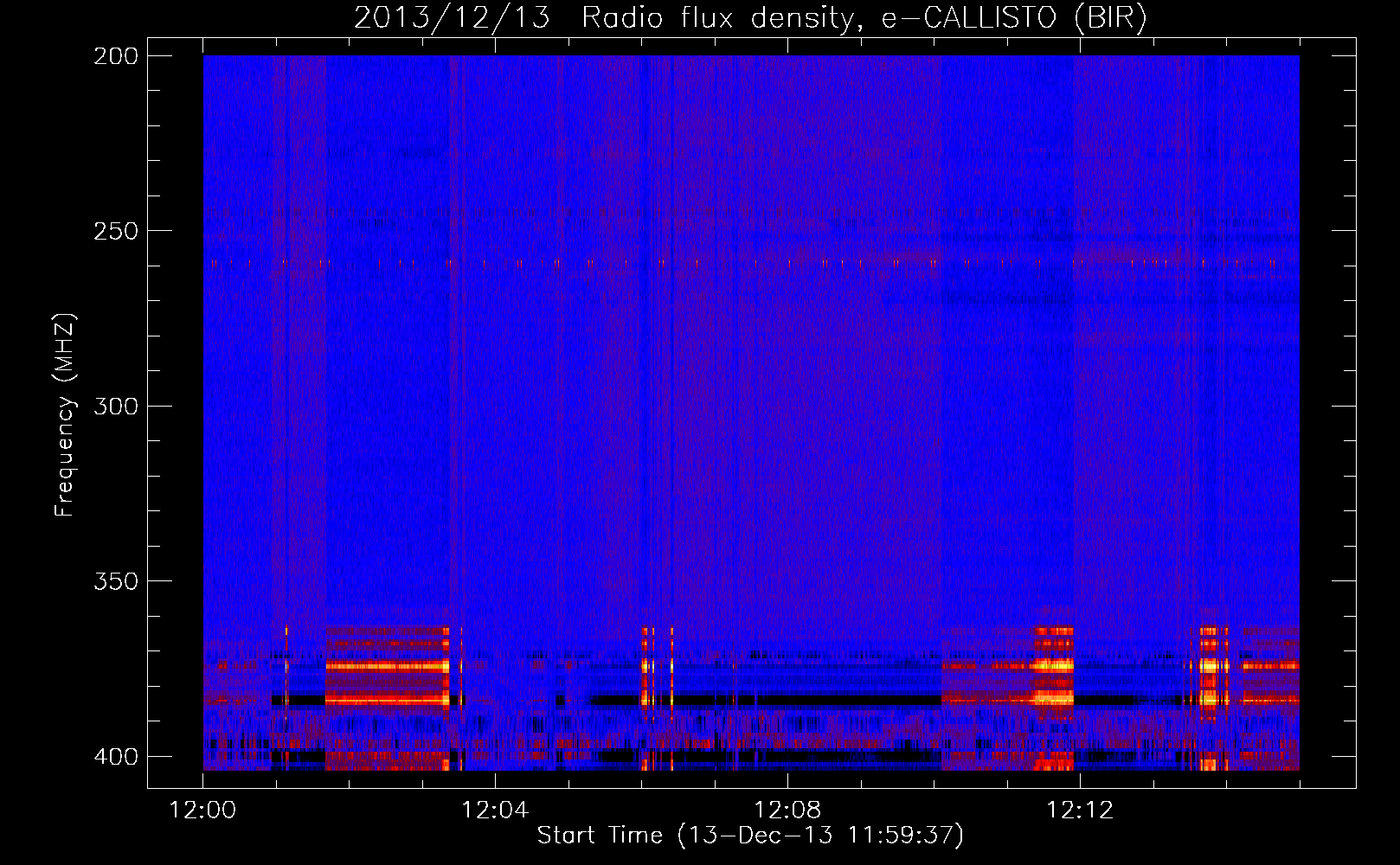Click the 250 frequency tick label
Viewport: 1400px width, 865px height.
pos(116,231)
